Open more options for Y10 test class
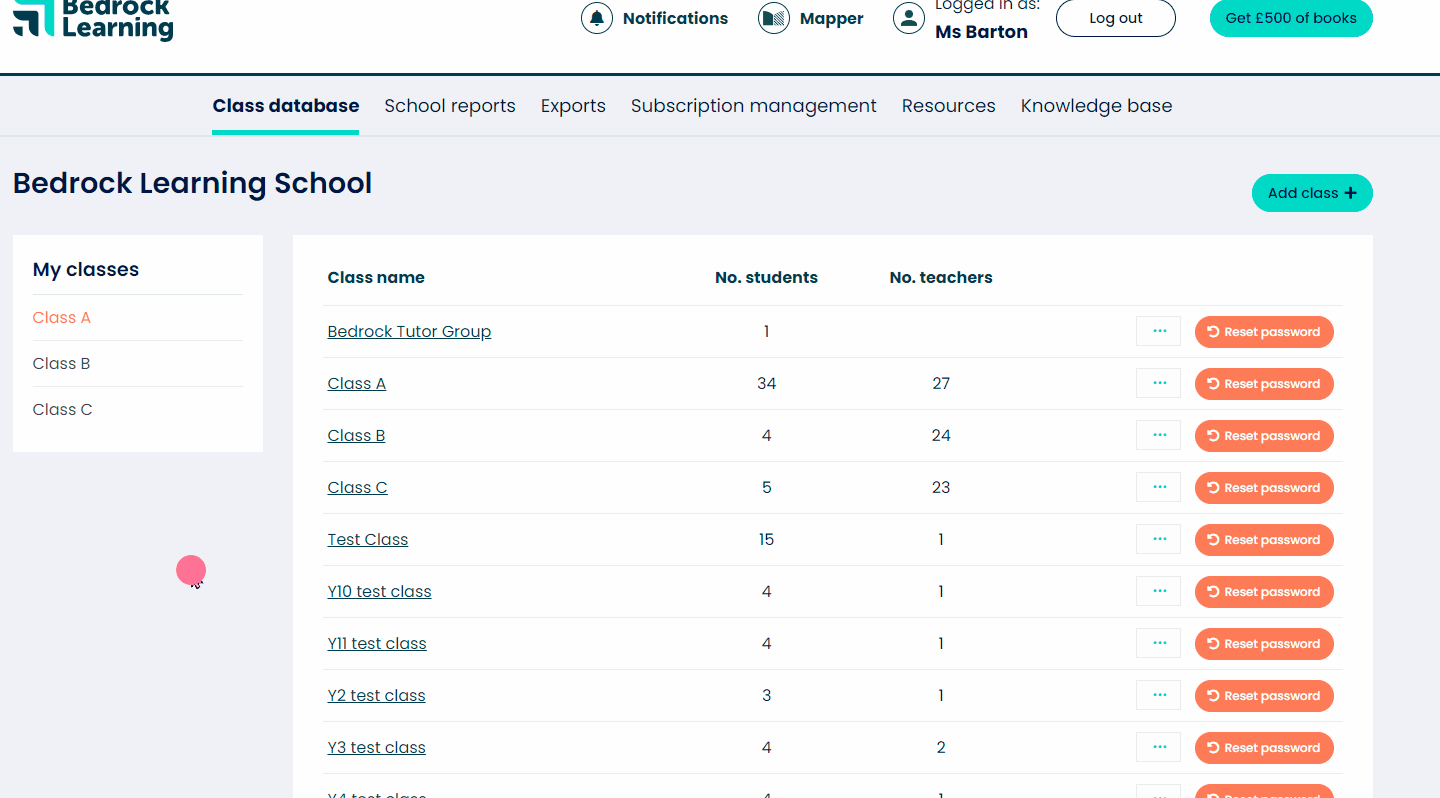The width and height of the screenshot is (1440, 798). [1159, 591]
